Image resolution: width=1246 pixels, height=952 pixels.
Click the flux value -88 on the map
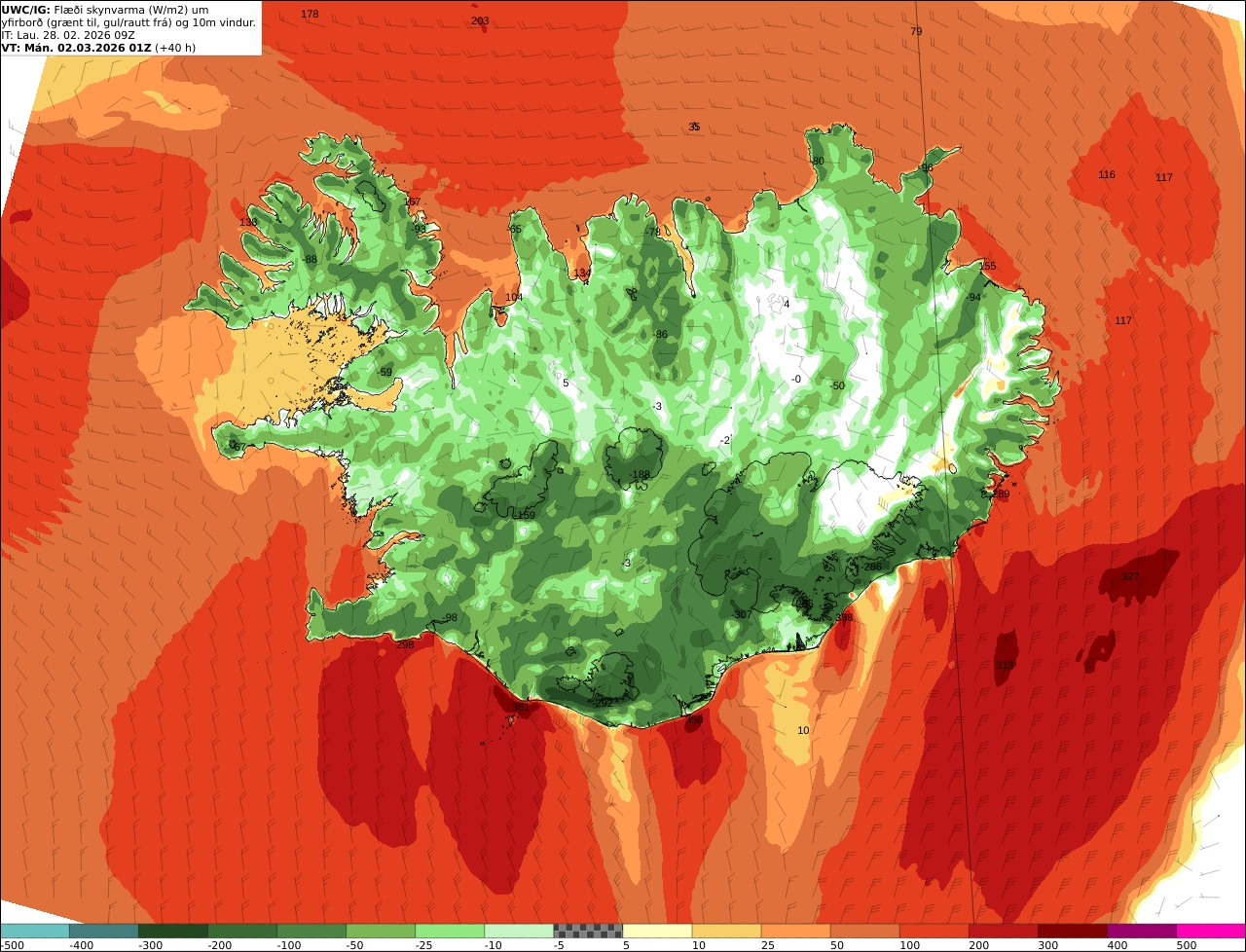click(311, 259)
